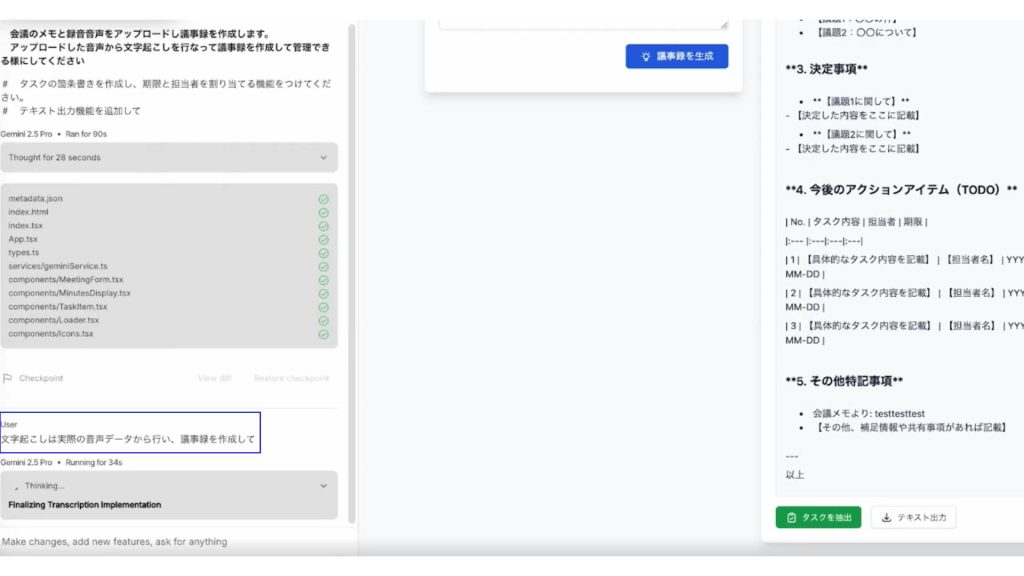Open components/MinutesDisplay.tsx in the file list
Screen dimensions: 1024x576
point(69,293)
